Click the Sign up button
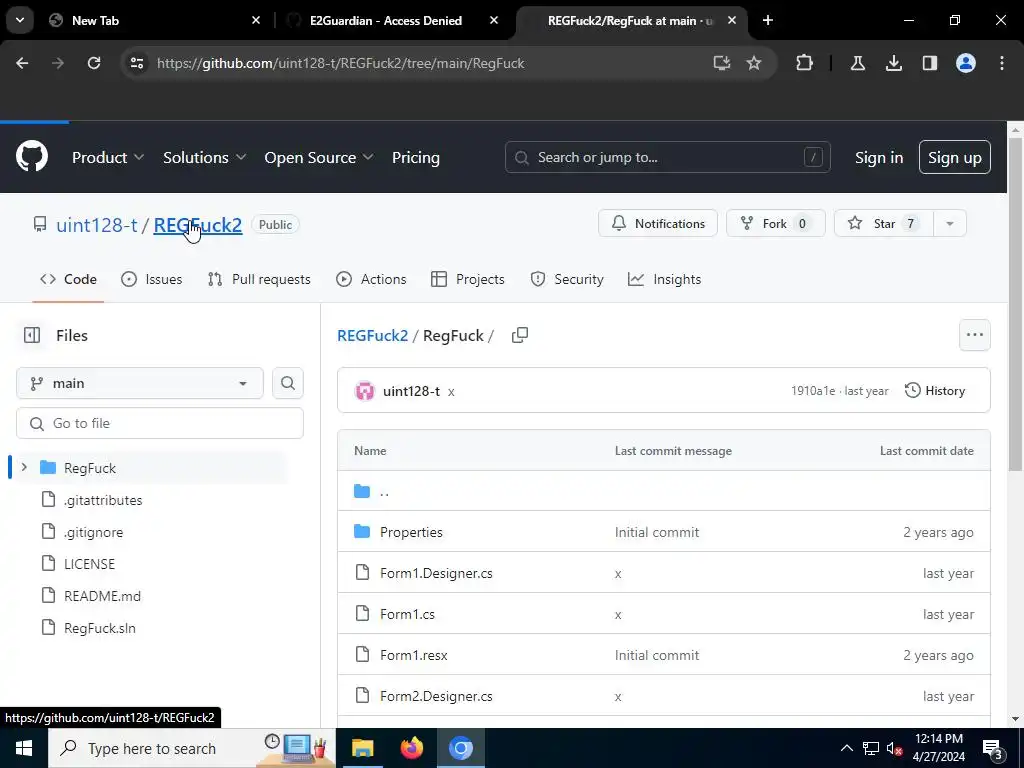Image resolution: width=1024 pixels, height=768 pixels. click(955, 157)
